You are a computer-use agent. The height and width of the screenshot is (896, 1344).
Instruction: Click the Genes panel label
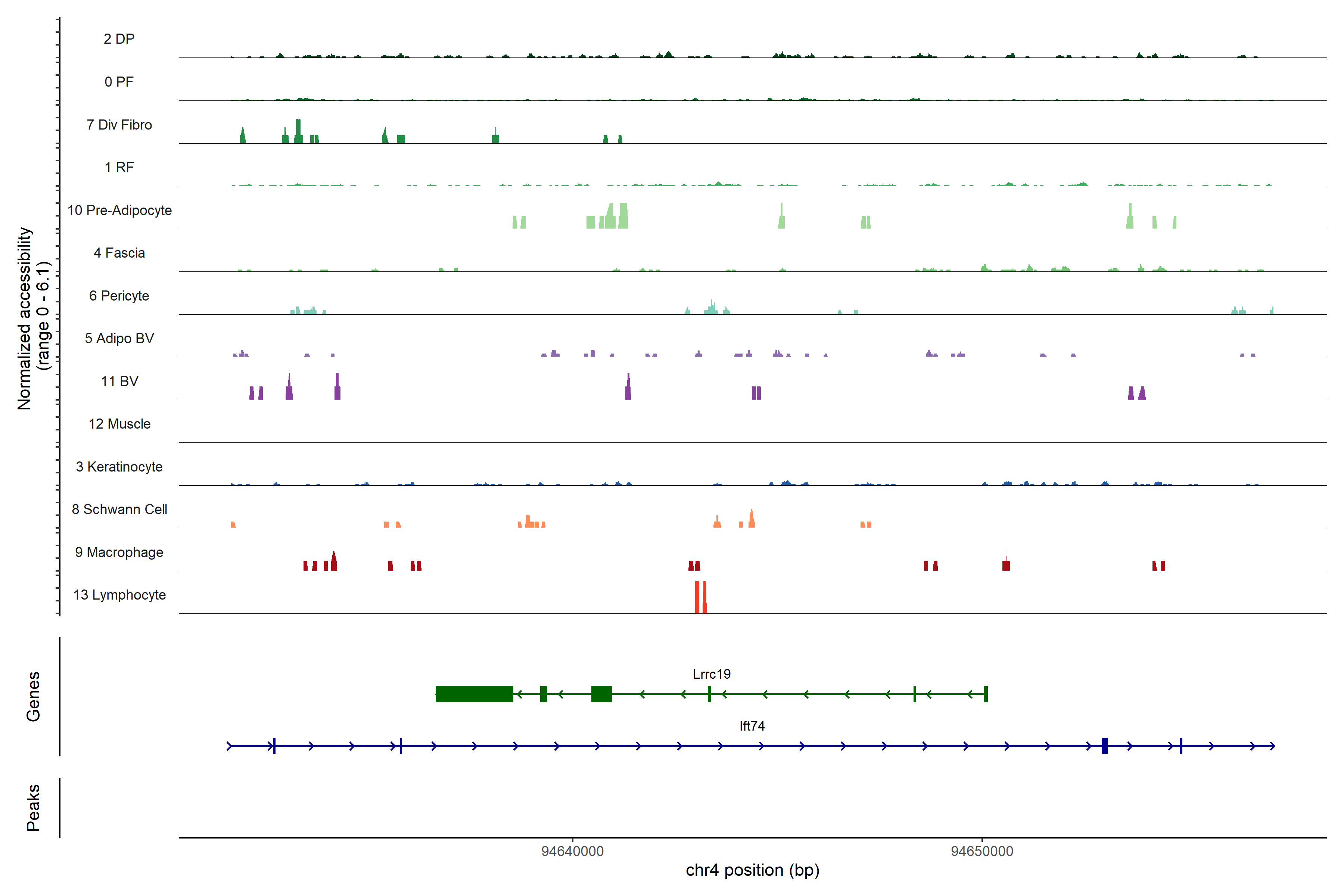point(33,696)
